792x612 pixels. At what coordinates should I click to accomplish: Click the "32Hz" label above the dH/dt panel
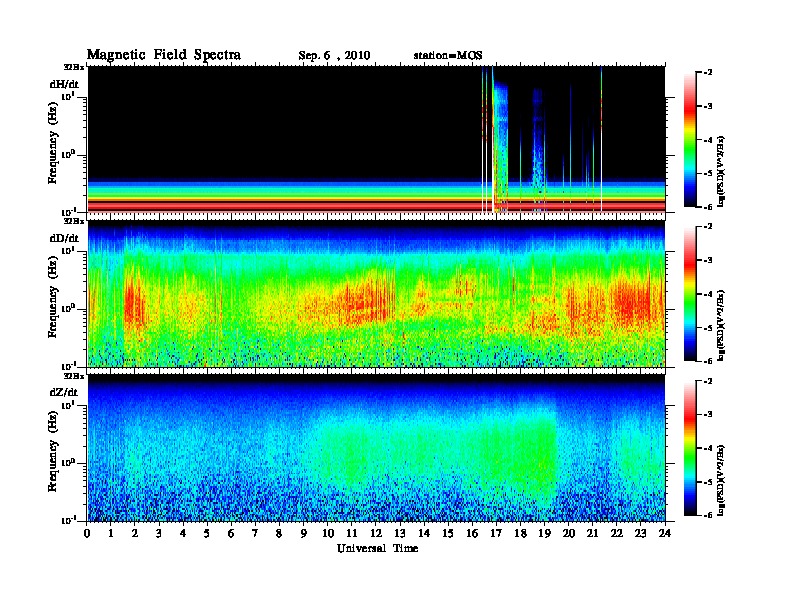74,66
